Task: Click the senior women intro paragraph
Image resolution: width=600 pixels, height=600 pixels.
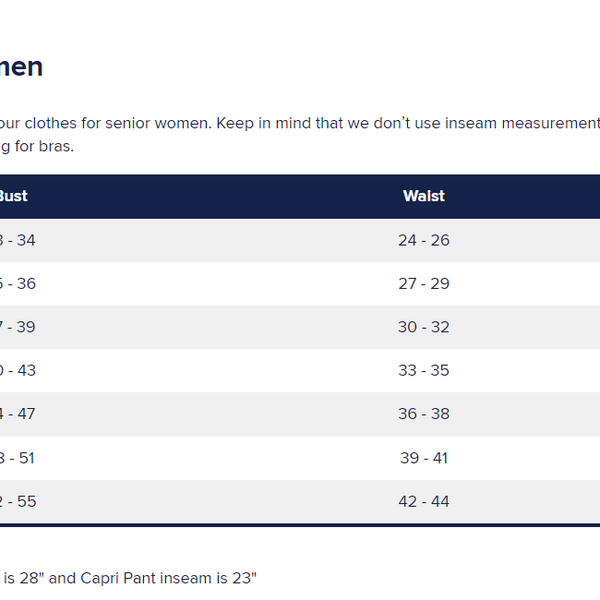Action: coord(300,123)
